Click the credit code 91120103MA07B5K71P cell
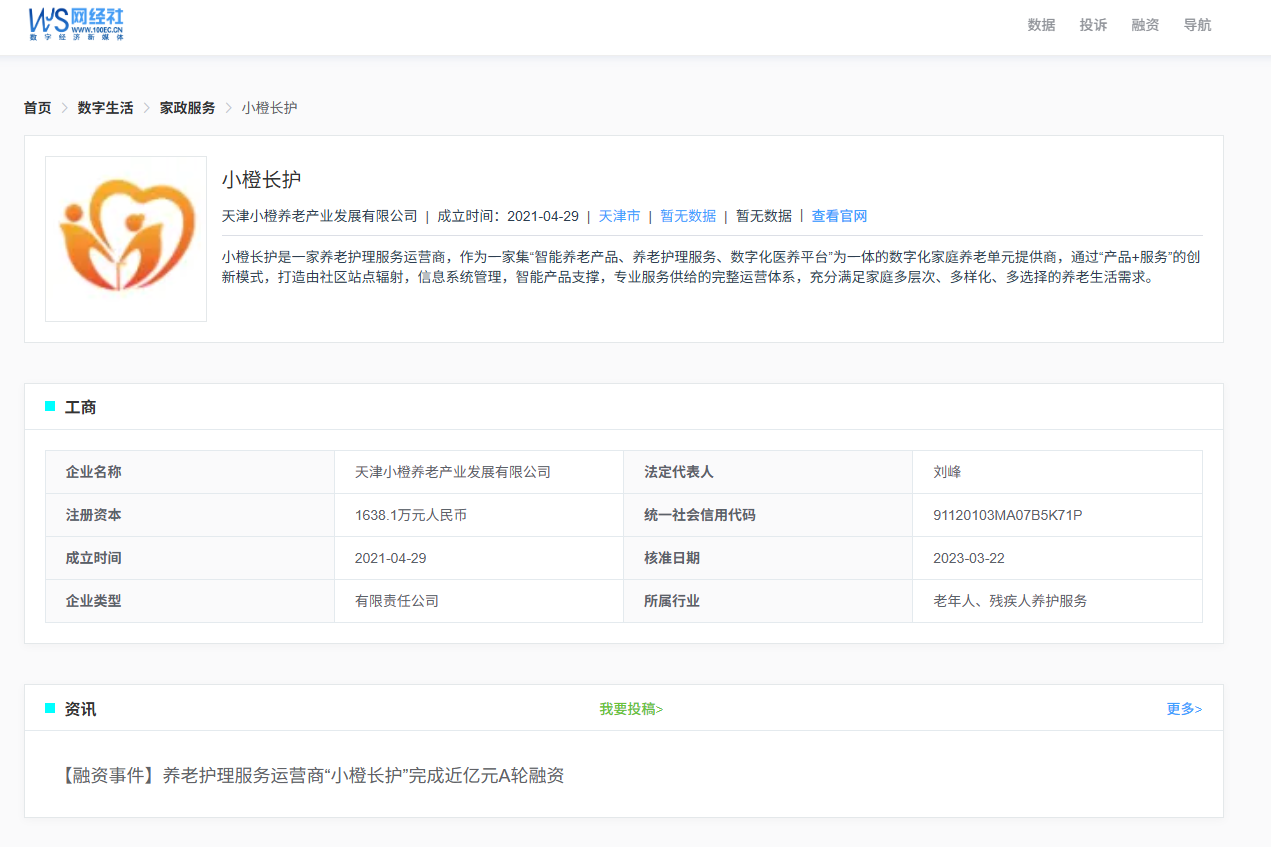The width and height of the screenshot is (1271, 847). (x=1007, y=515)
